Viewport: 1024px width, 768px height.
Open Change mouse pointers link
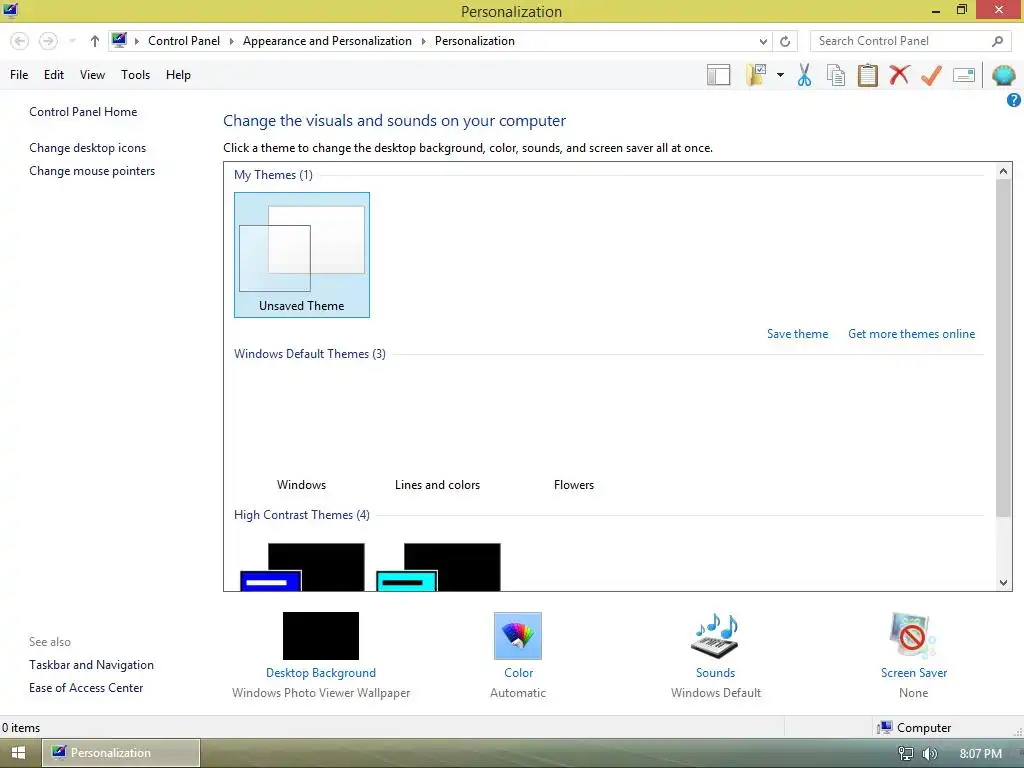click(92, 171)
